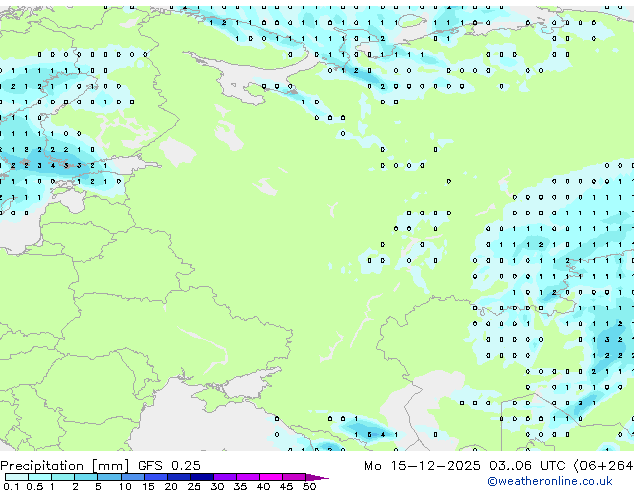Select the 40–45 mm magenta legend swatch
Screen dimensions: 634x490
click(x=271, y=477)
